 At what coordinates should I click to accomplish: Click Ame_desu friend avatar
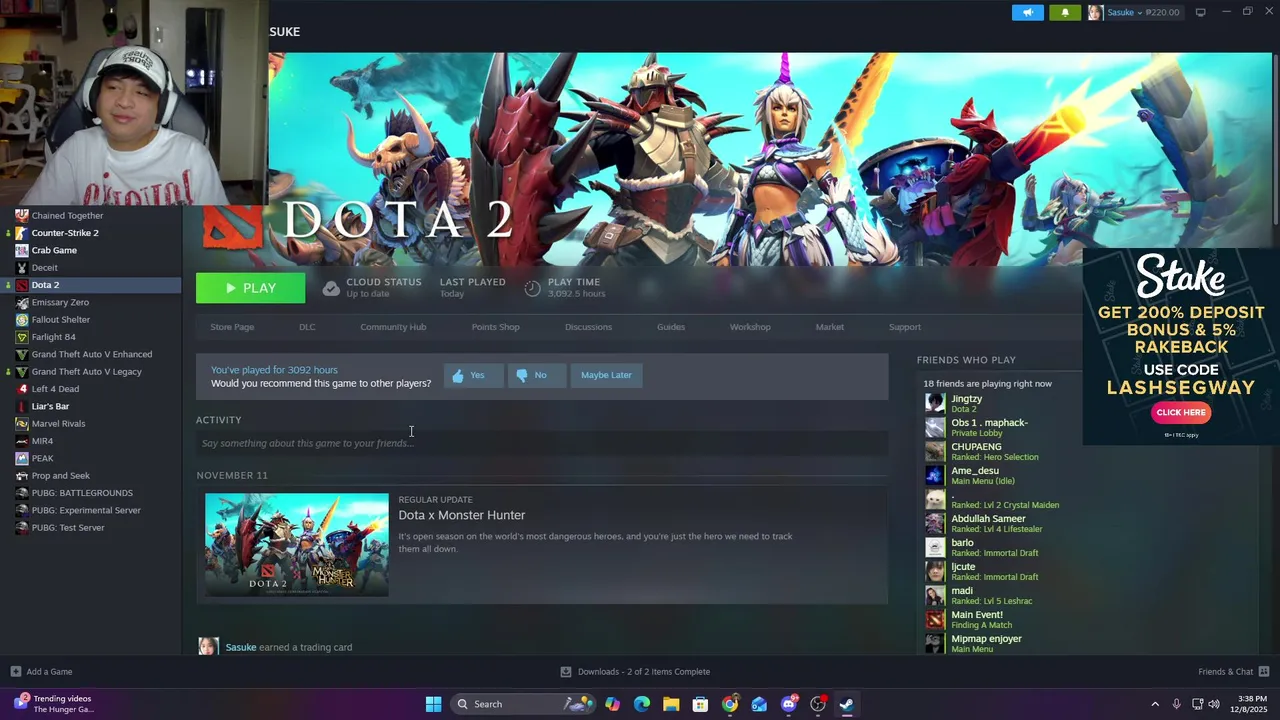(x=935, y=476)
